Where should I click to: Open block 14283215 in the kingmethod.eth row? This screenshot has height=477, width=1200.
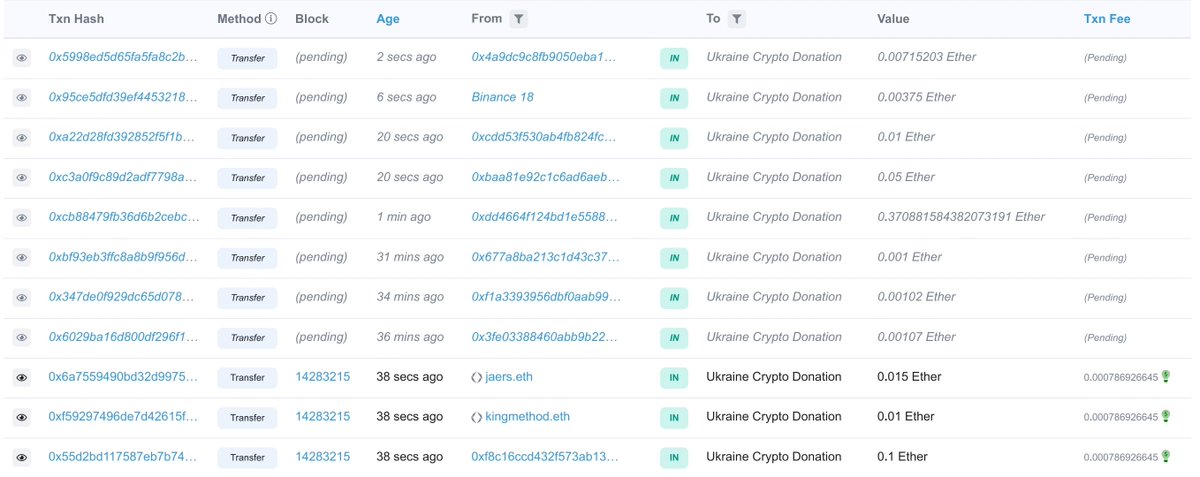323,417
